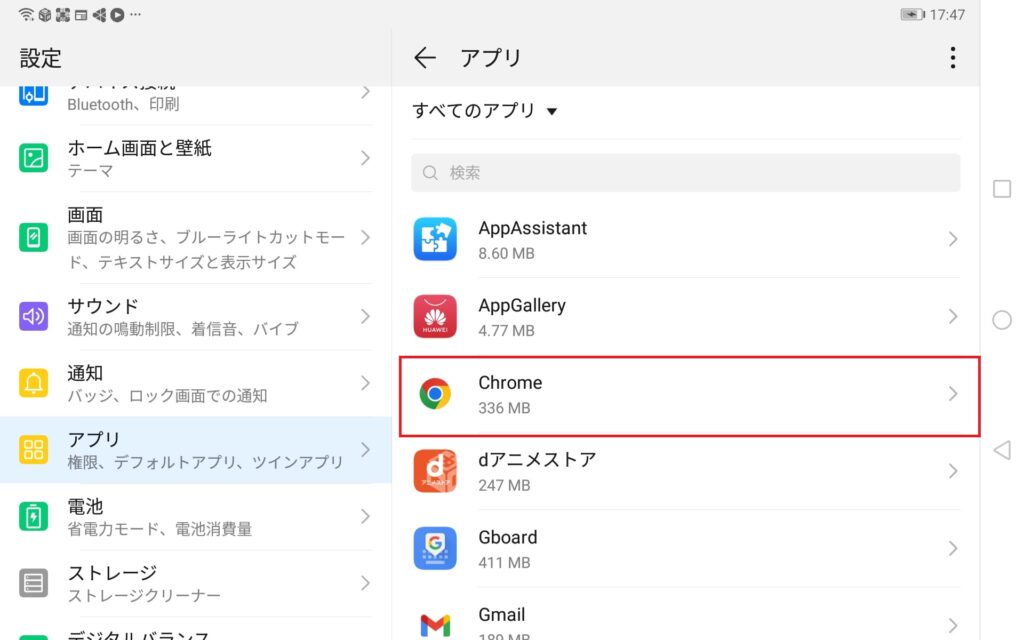Viewport: 1024px width, 640px height.
Task: Open the すべてのアプリ filter dropdown
Action: pyautogui.click(x=485, y=110)
